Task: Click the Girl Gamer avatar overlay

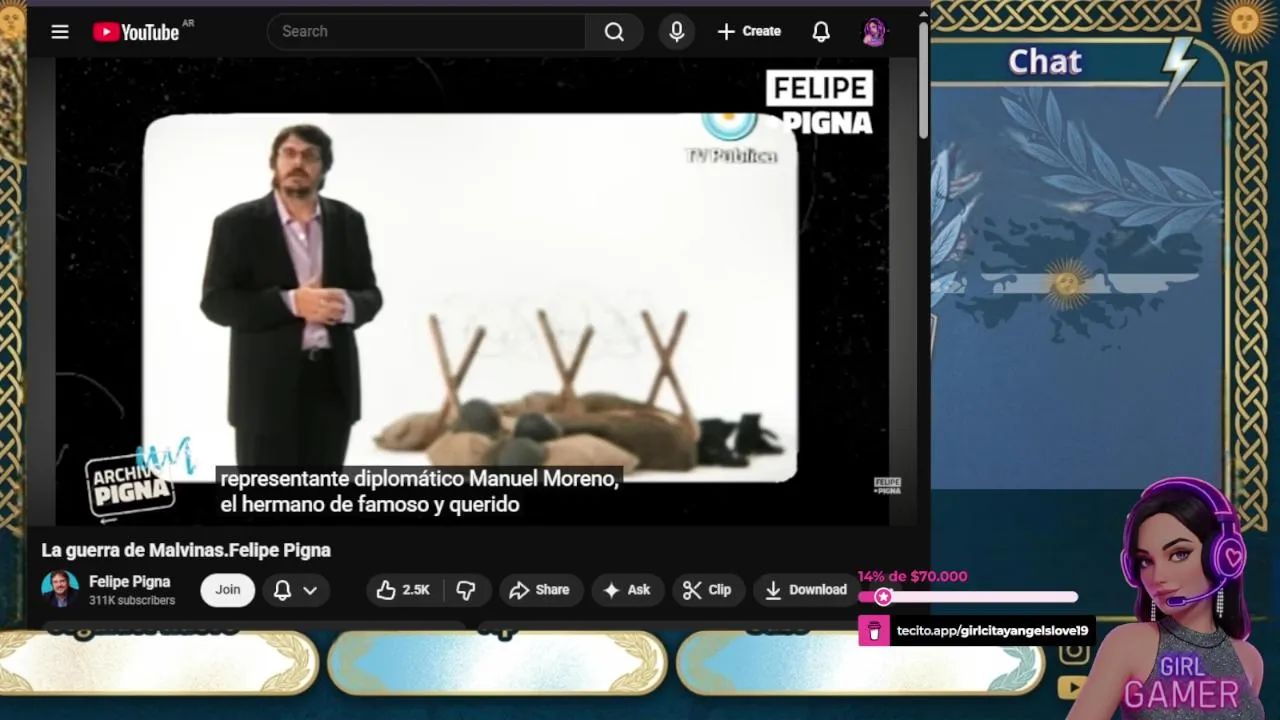Action: tap(1180, 600)
